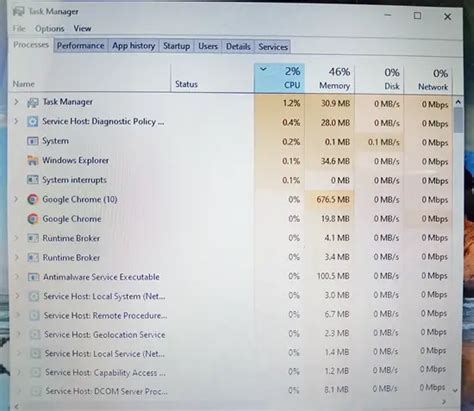Expand Service Host: Geolocation Service group
The image size is (474, 411).
pyautogui.click(x=19, y=334)
